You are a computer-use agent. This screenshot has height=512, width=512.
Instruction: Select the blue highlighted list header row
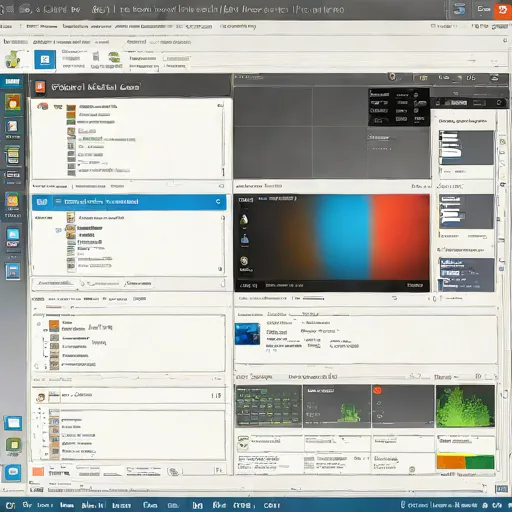(x=129, y=202)
